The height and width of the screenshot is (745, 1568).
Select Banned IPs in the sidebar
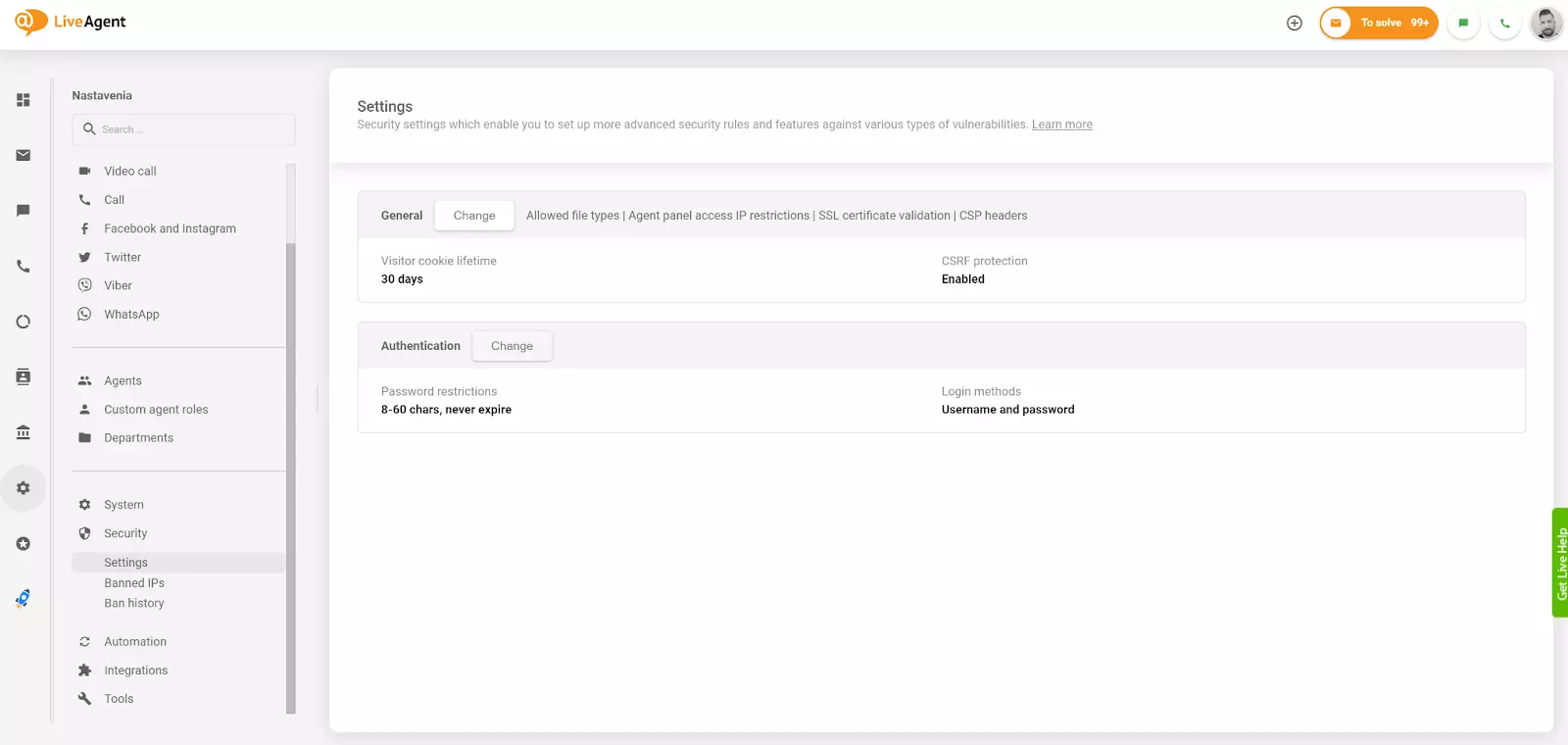[x=134, y=583]
